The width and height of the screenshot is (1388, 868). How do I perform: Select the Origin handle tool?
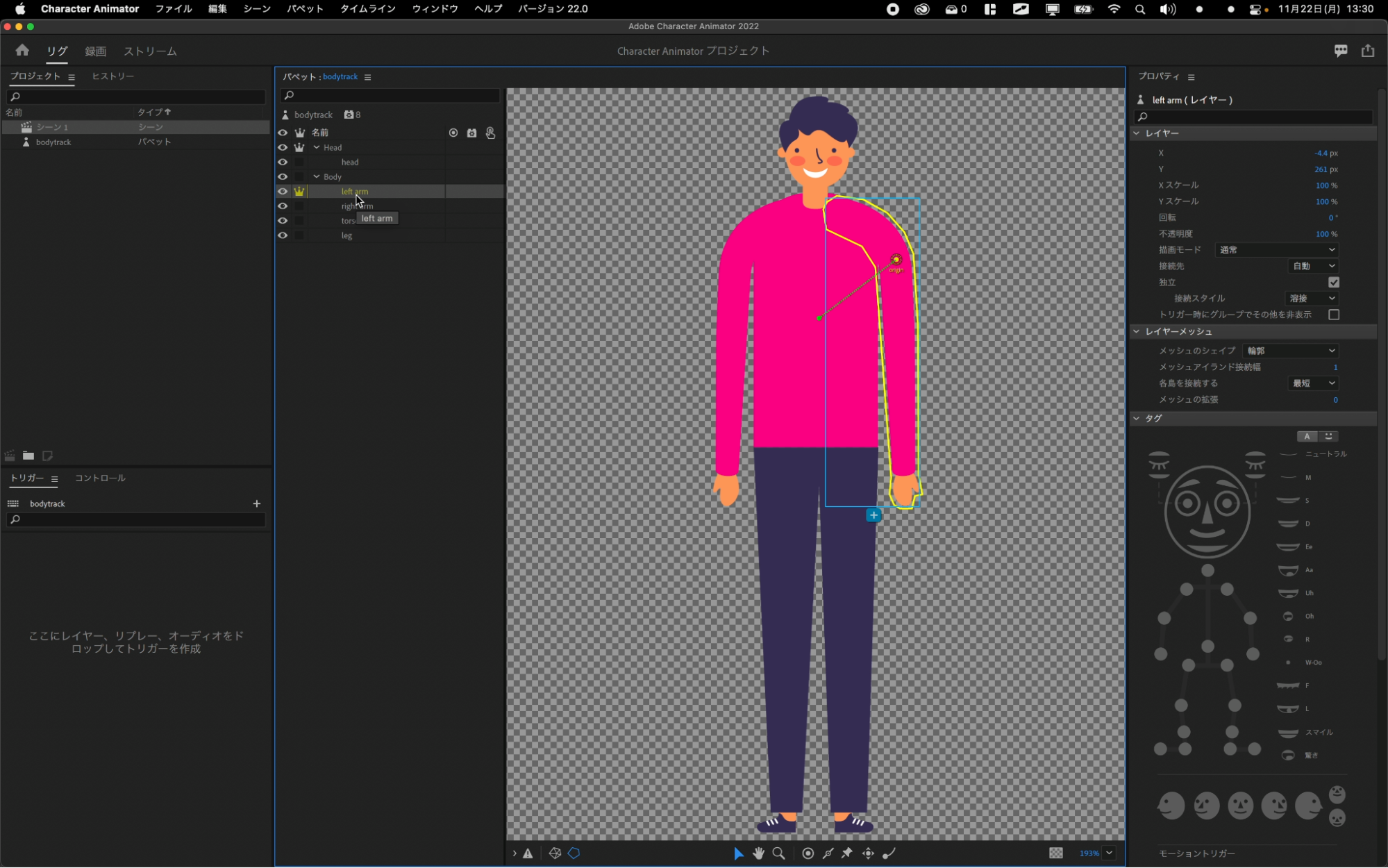point(808,853)
